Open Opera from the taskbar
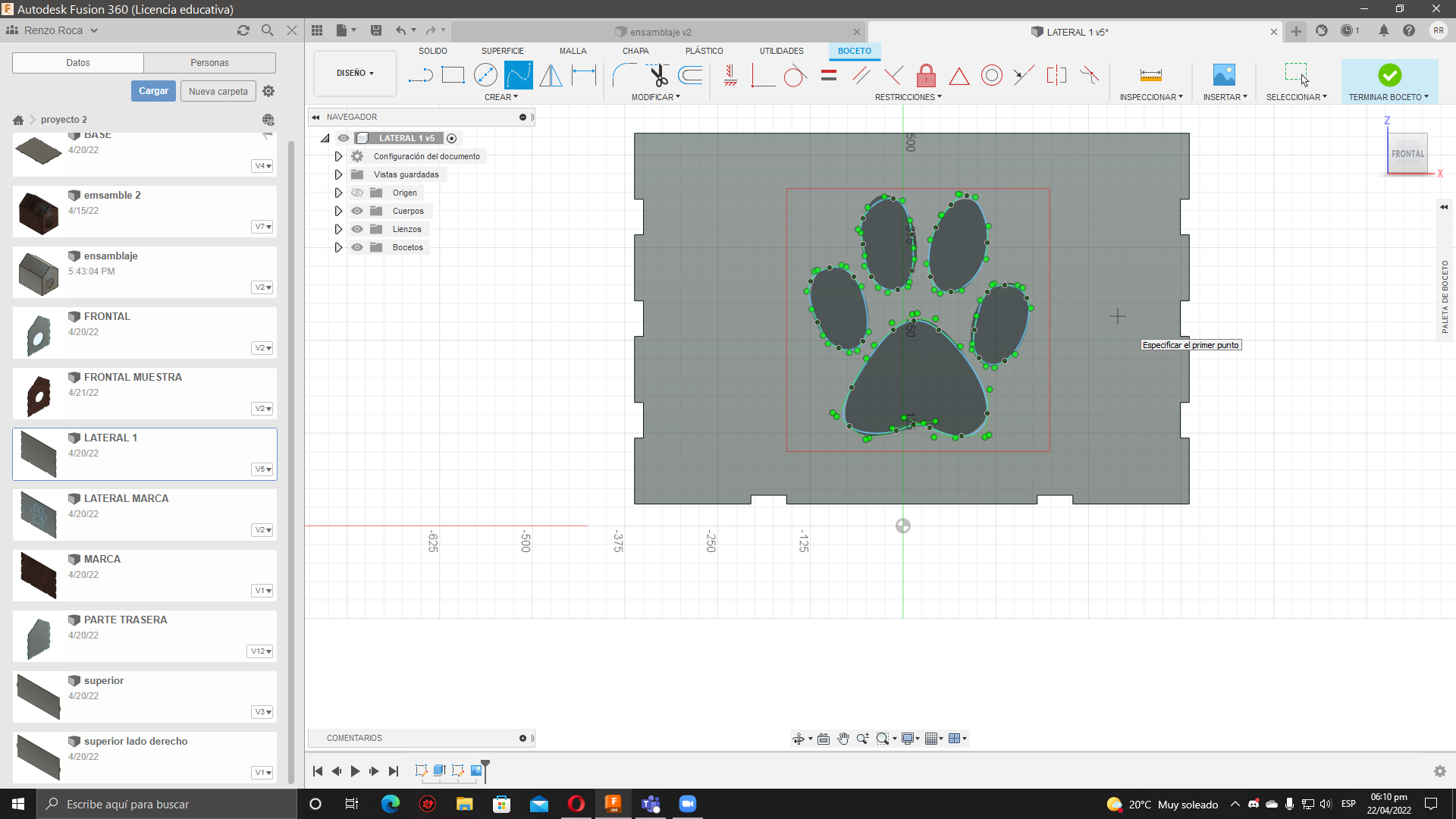1456x819 pixels. pyautogui.click(x=576, y=804)
